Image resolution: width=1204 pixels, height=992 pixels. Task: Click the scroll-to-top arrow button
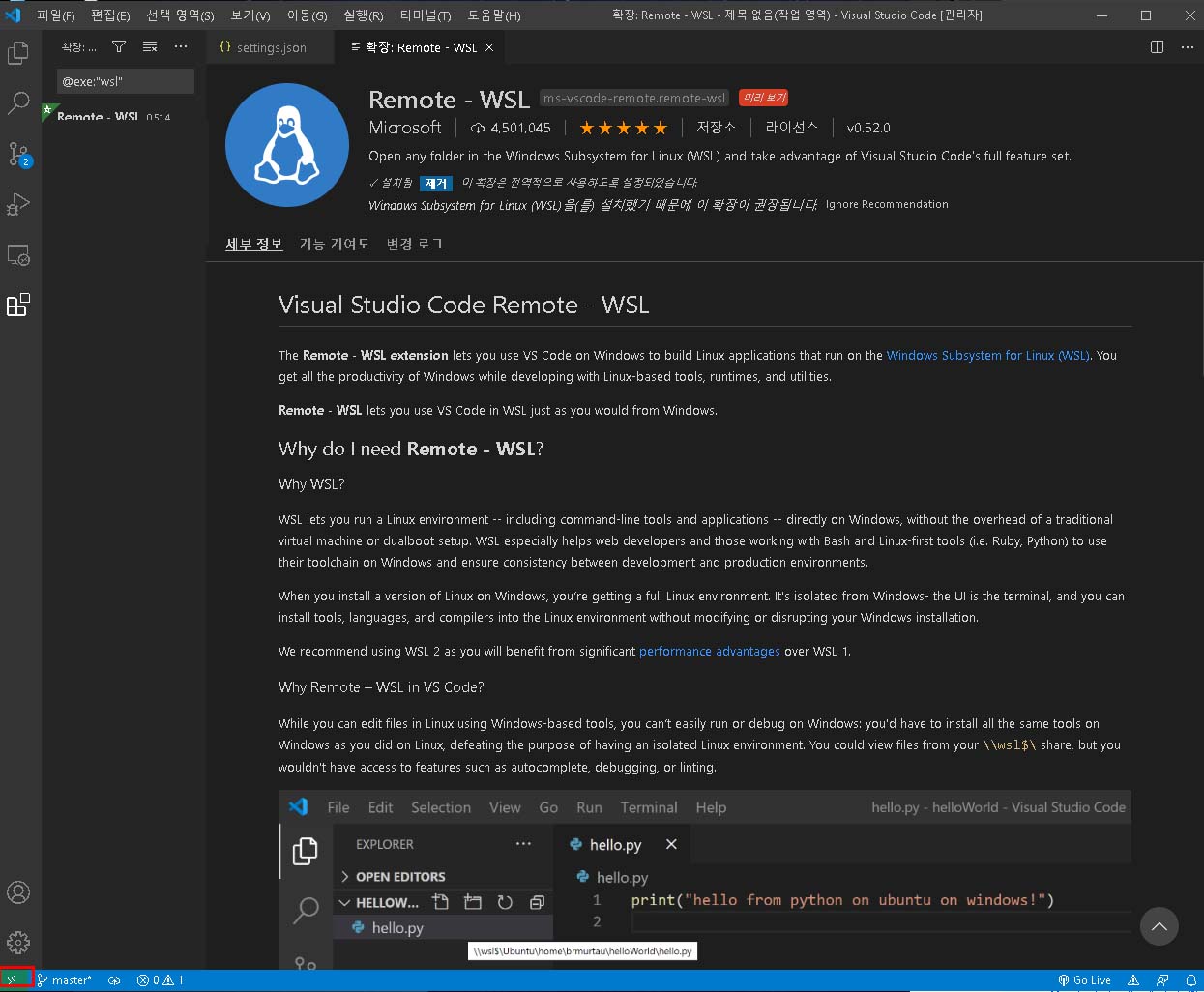pos(1159,926)
